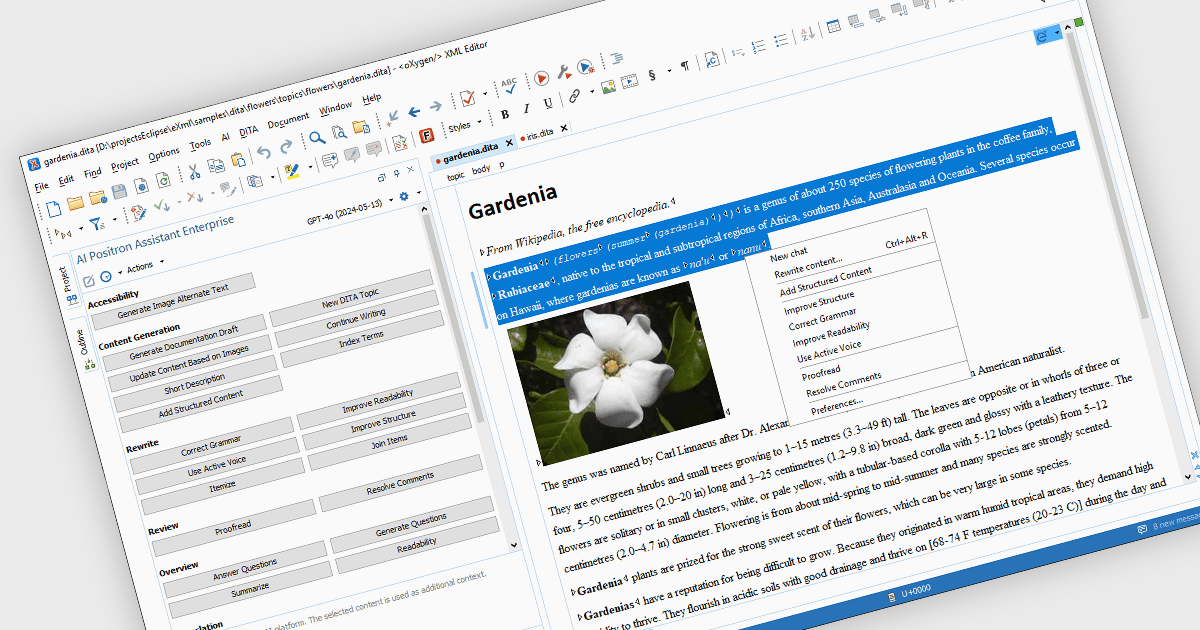Close the gardenia.dita tab
Screen dimensions: 1200x630
(x=509, y=142)
